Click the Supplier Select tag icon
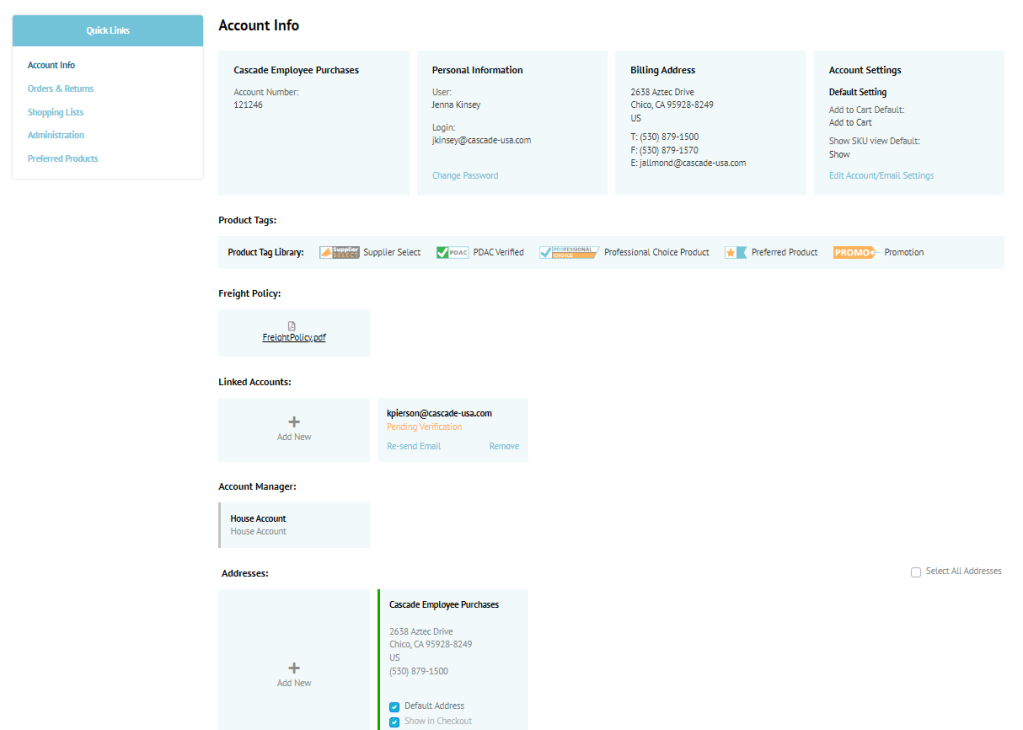This screenshot has width=1023, height=730. tap(339, 252)
